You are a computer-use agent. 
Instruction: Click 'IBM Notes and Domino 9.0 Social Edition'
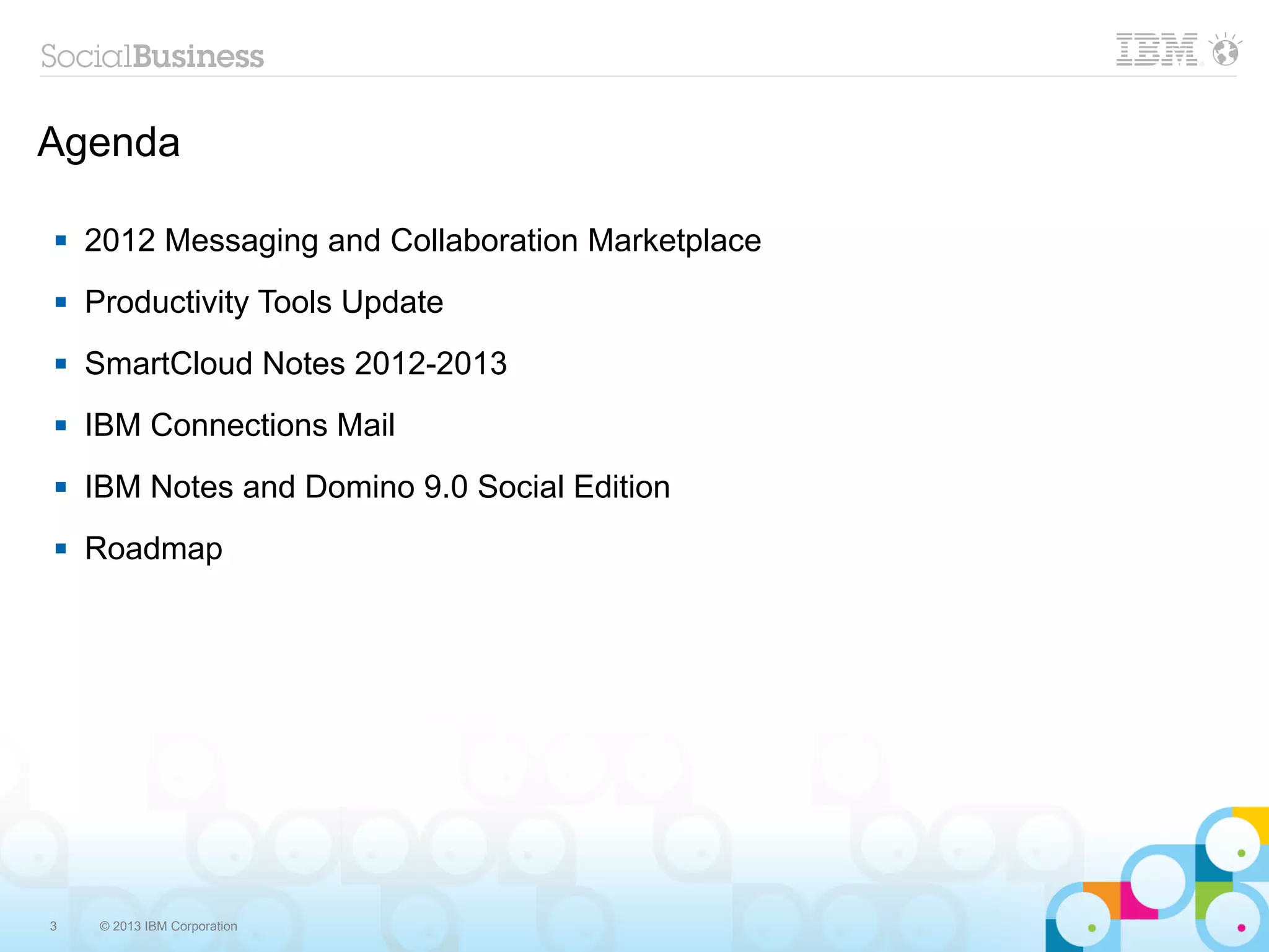377,487
